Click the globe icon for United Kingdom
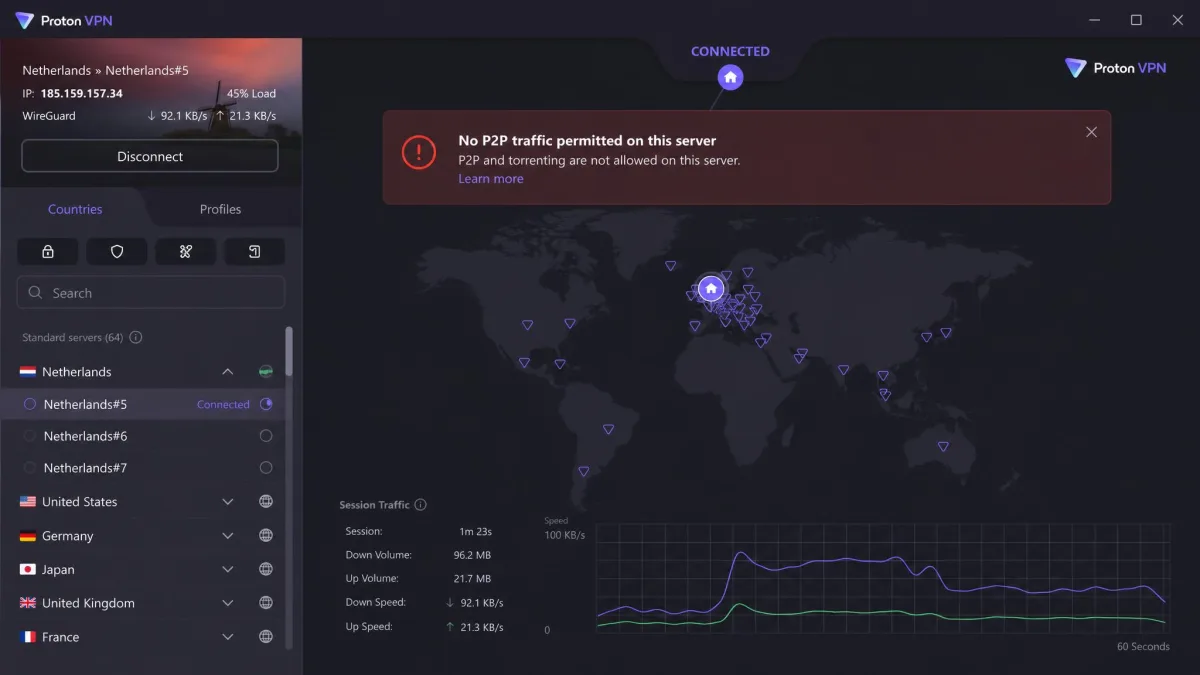The height and width of the screenshot is (675, 1200). [266, 603]
